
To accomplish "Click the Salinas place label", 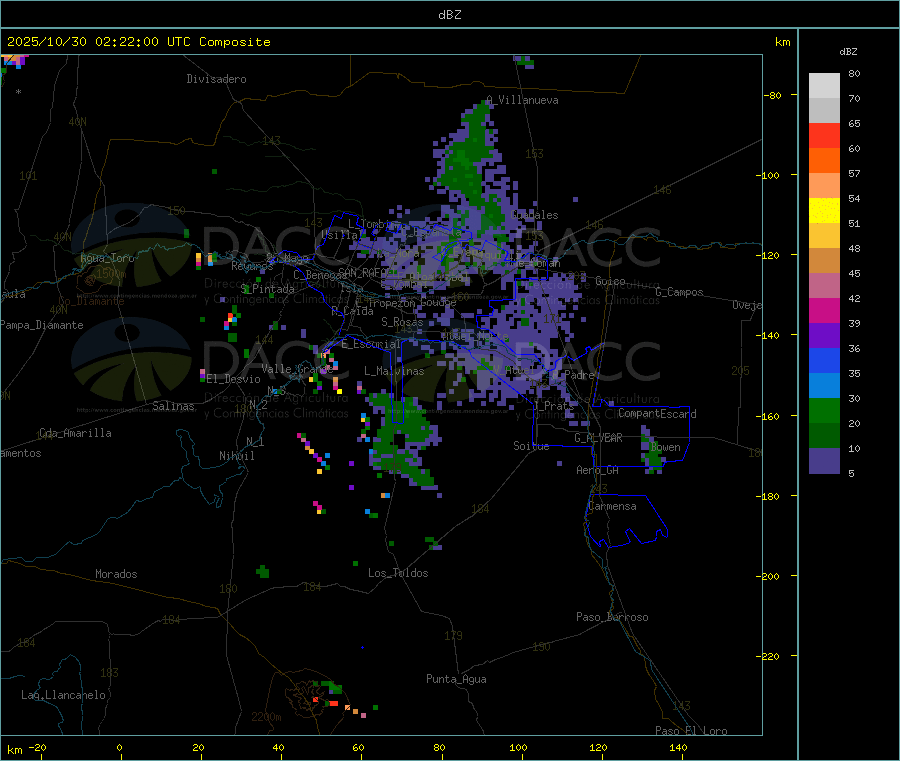I will pyautogui.click(x=173, y=406).
